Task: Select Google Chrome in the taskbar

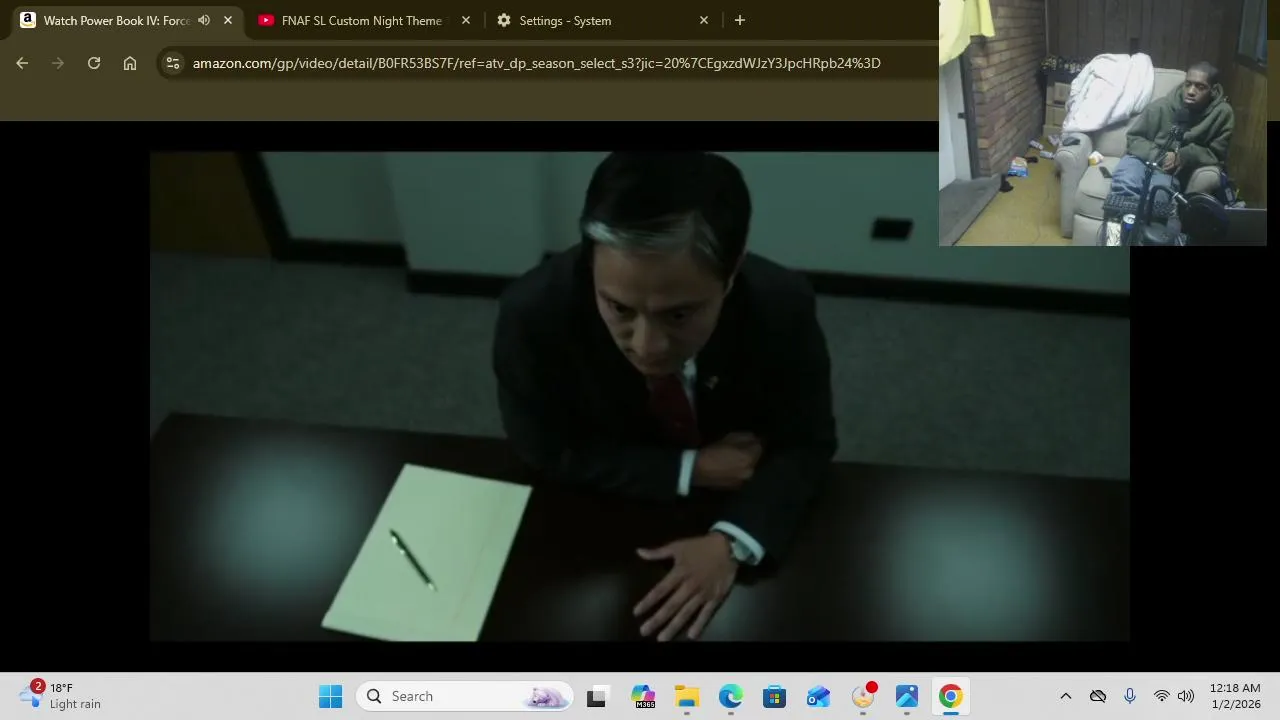Action: (x=951, y=696)
